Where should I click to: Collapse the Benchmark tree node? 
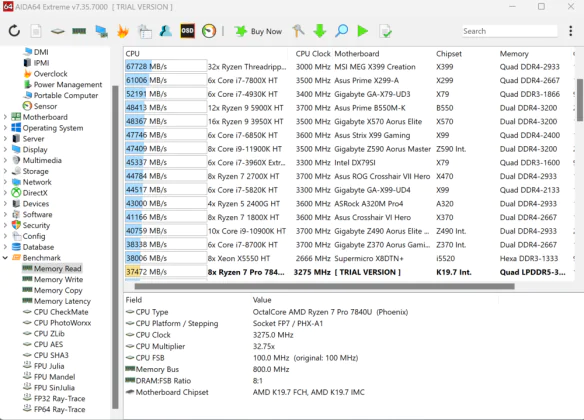click(5, 257)
